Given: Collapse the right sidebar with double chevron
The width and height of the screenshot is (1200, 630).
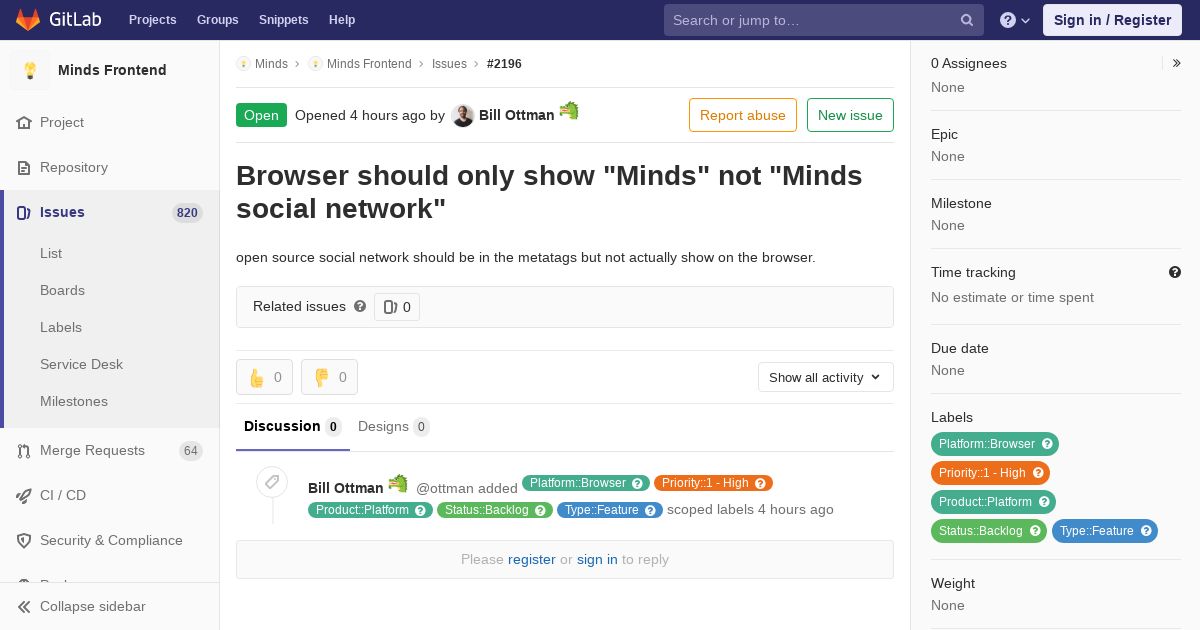Looking at the screenshot, I should click(x=1176, y=63).
